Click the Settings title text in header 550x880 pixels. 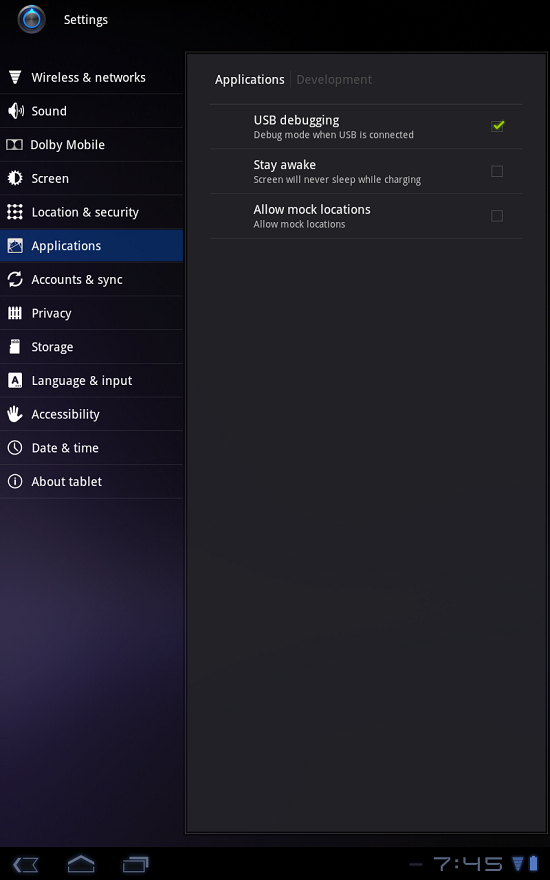86,20
